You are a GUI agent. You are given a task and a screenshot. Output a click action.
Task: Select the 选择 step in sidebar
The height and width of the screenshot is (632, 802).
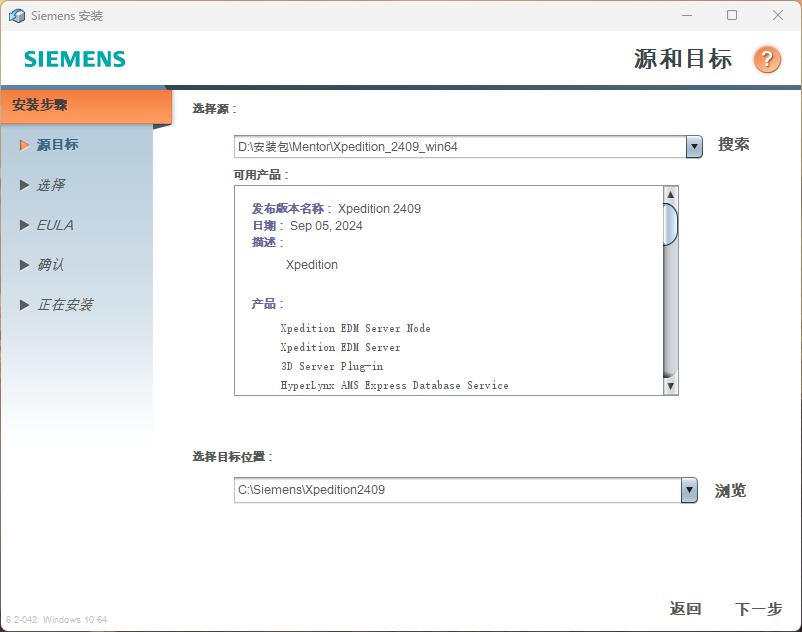pos(51,185)
